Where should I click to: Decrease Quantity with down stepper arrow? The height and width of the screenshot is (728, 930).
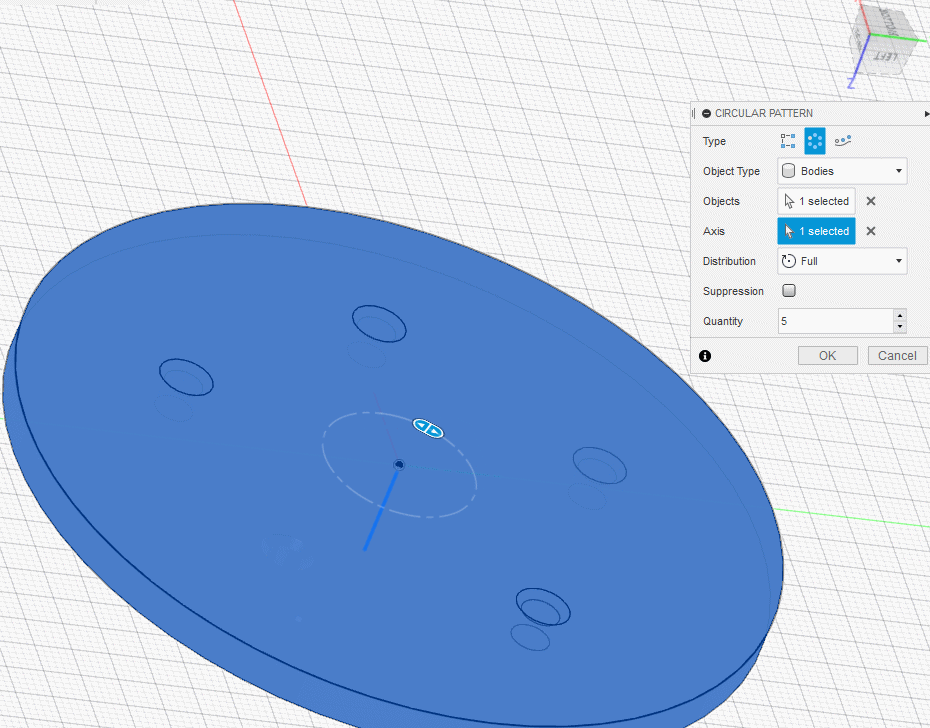tap(900, 327)
